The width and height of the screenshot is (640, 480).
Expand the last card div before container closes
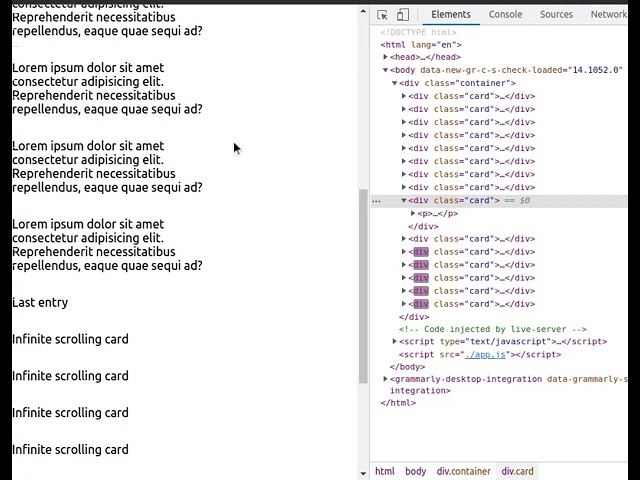[x=404, y=304]
